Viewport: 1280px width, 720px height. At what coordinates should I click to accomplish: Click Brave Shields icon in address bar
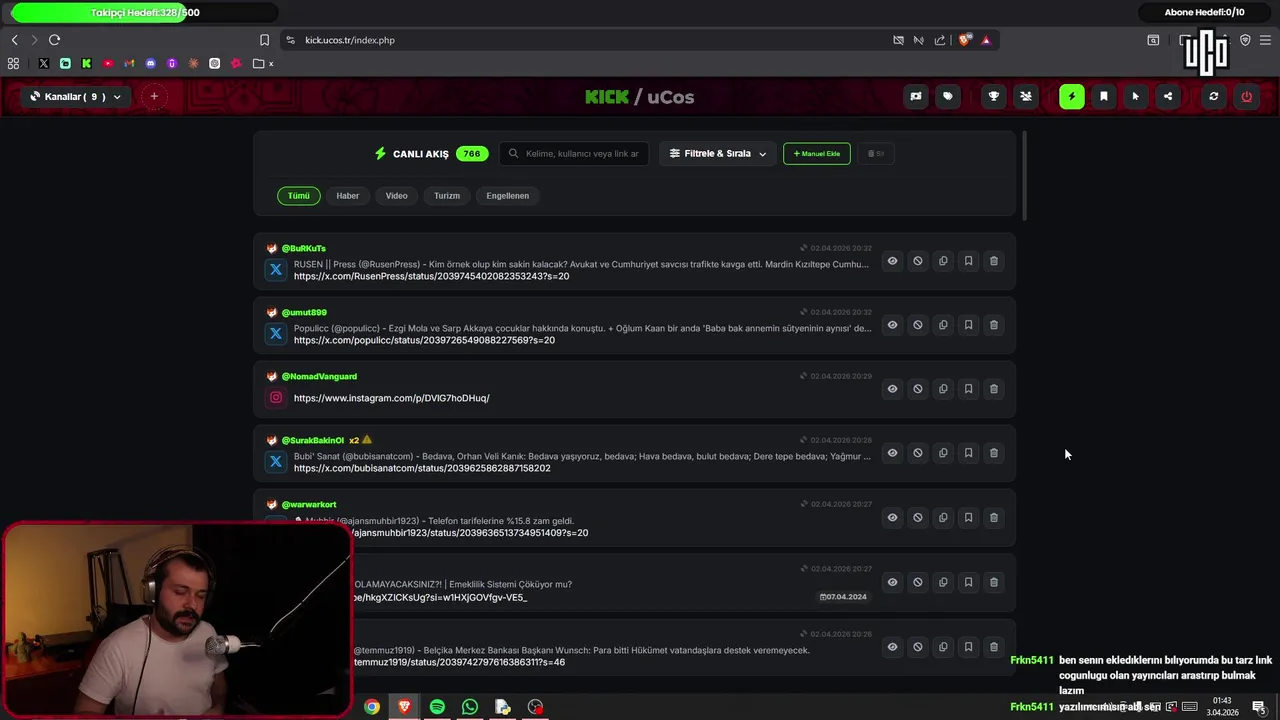pyautogui.click(x=964, y=40)
